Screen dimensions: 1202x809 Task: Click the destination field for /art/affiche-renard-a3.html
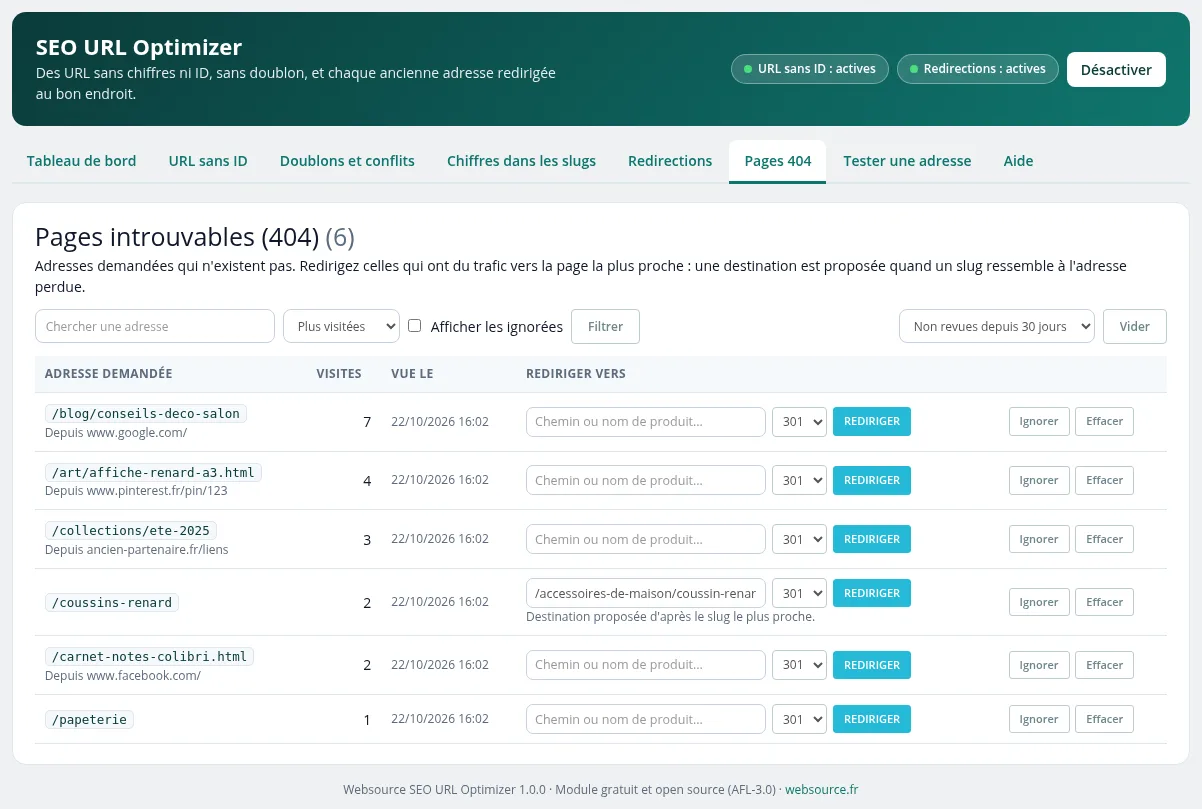[x=646, y=481]
